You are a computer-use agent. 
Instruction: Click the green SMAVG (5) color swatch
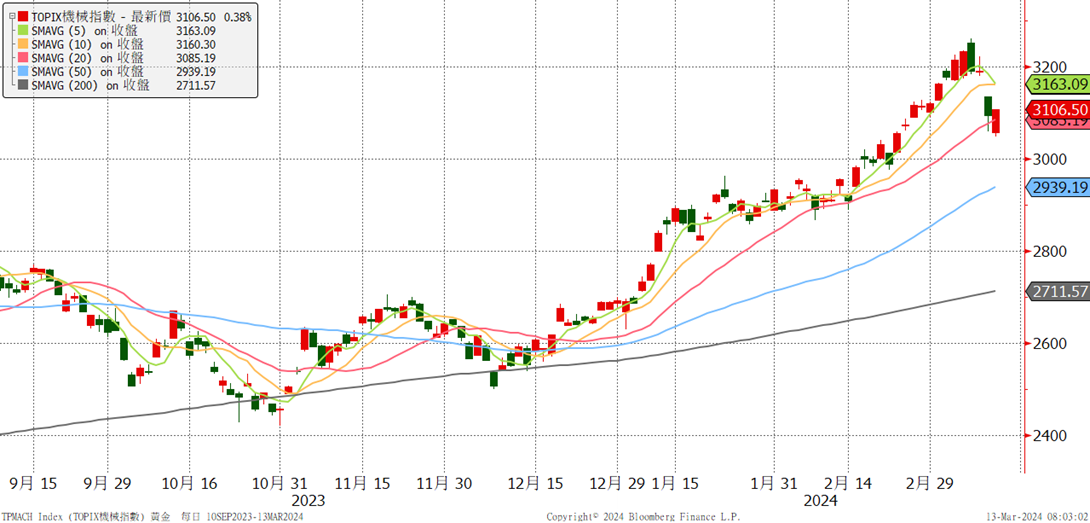24,30
